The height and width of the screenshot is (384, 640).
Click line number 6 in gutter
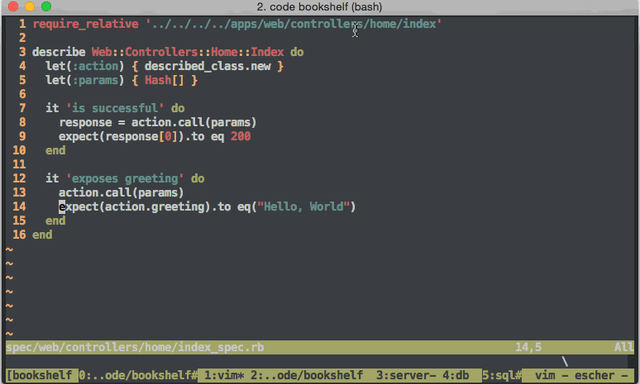tap(22, 94)
